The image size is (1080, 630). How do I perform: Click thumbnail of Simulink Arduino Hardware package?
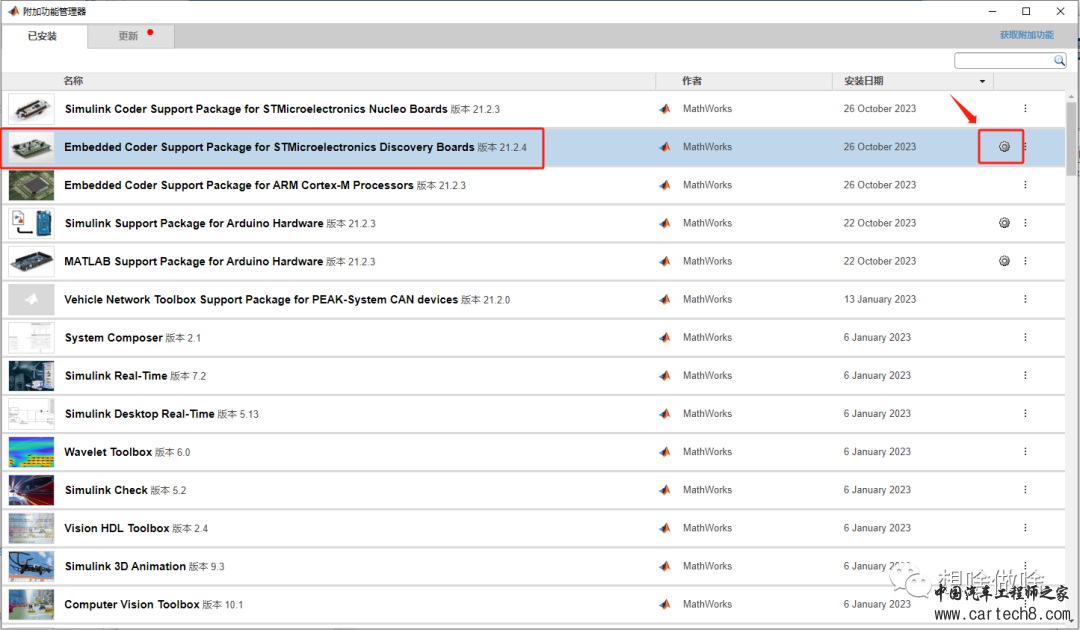31,223
